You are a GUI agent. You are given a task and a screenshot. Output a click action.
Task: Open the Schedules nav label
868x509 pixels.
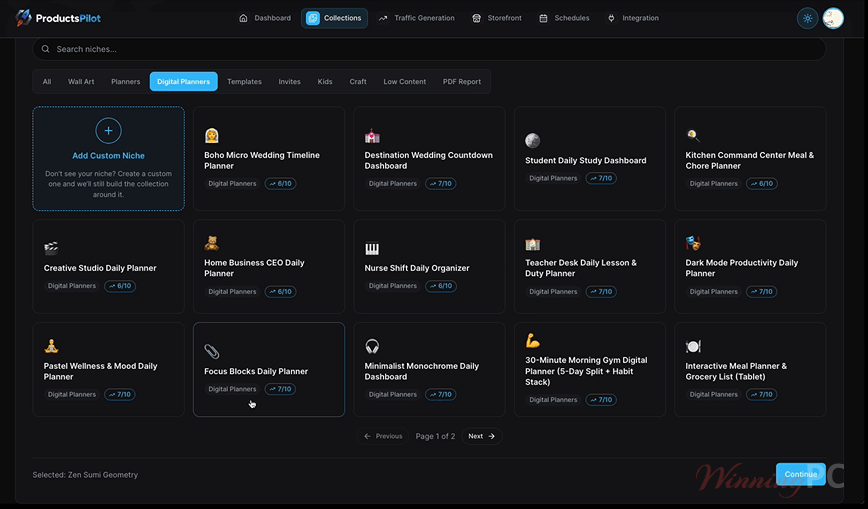[572, 18]
